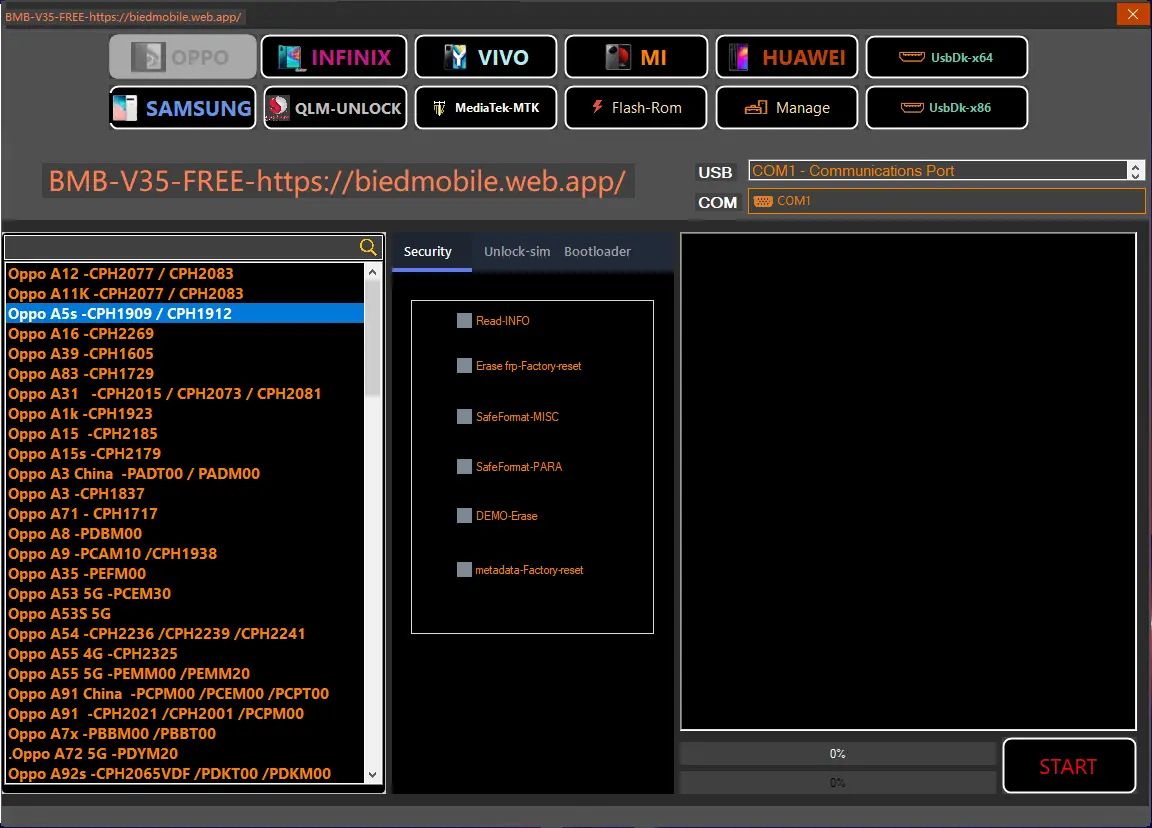Install the UsbDk-x86 driver
The height and width of the screenshot is (828, 1152).
[946, 107]
